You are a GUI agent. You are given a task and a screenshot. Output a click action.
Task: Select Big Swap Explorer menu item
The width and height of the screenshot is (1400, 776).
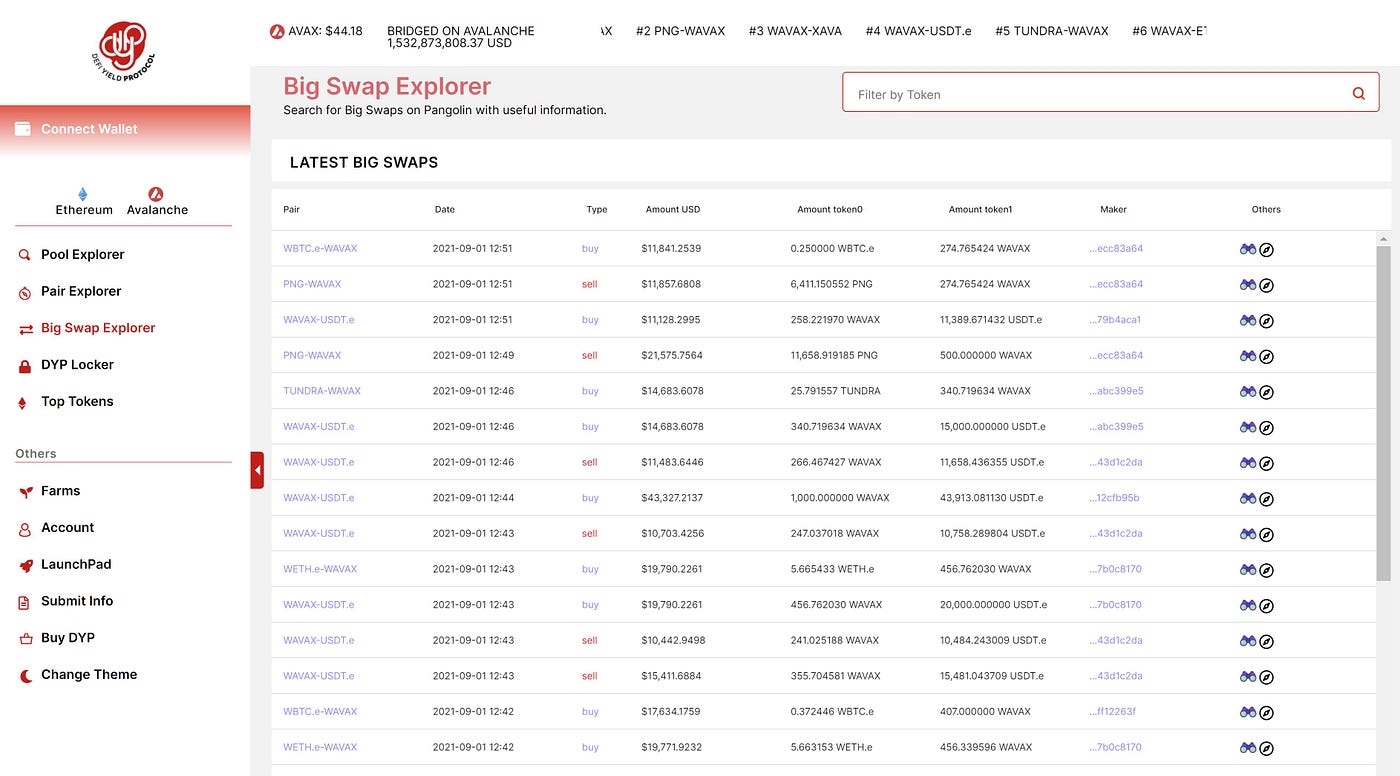(x=98, y=328)
